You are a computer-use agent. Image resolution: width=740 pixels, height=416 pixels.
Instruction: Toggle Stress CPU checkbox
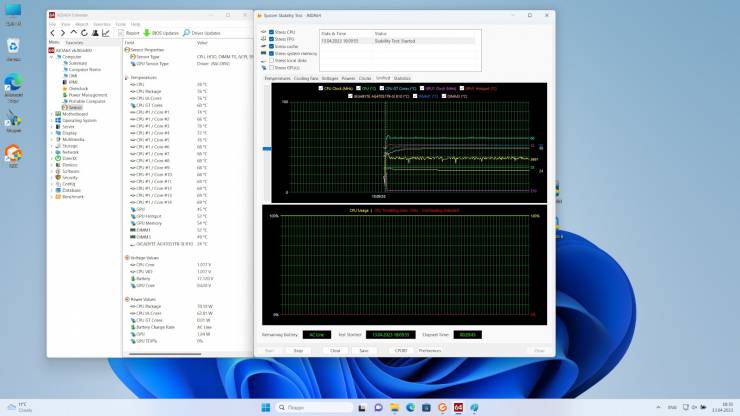[x=271, y=32]
